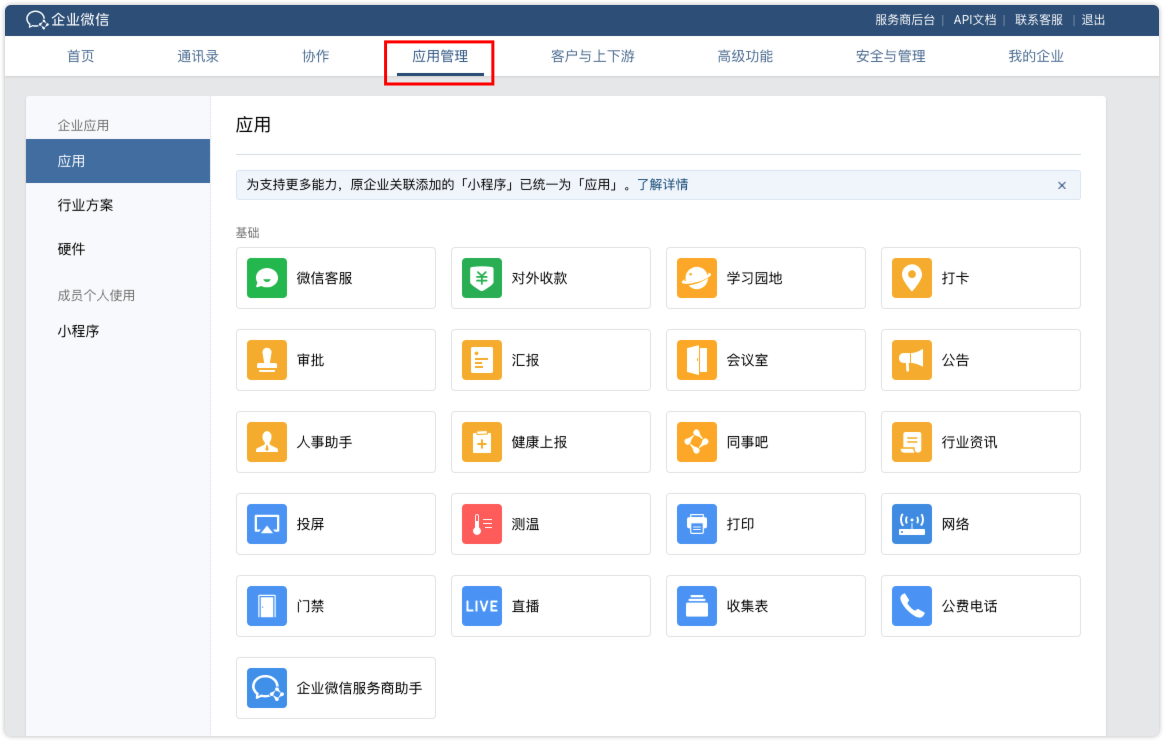The width and height of the screenshot is (1164, 741).
Task: Open the 安全与管理 tab
Action: [890, 56]
